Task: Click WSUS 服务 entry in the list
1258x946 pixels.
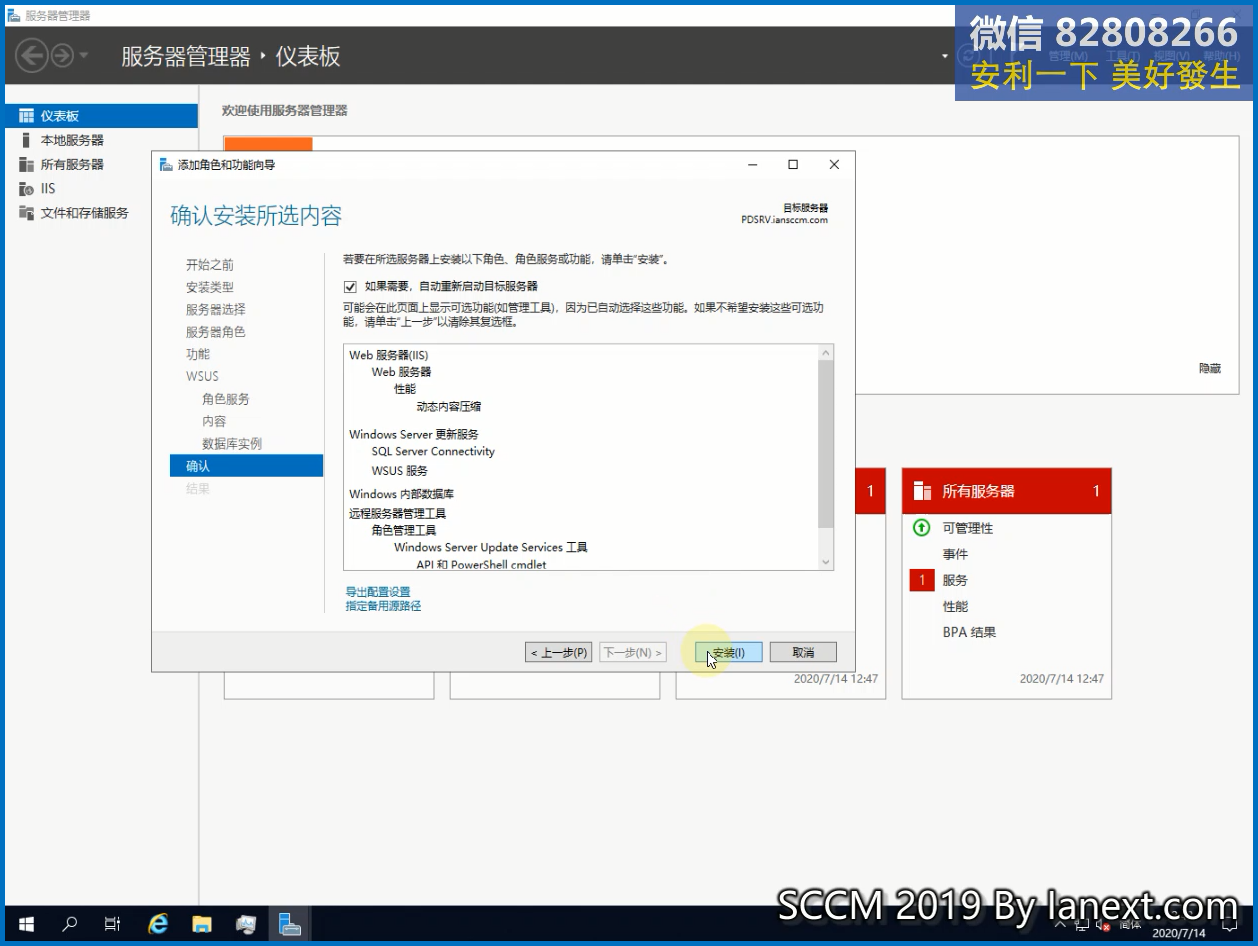Action: click(x=399, y=471)
